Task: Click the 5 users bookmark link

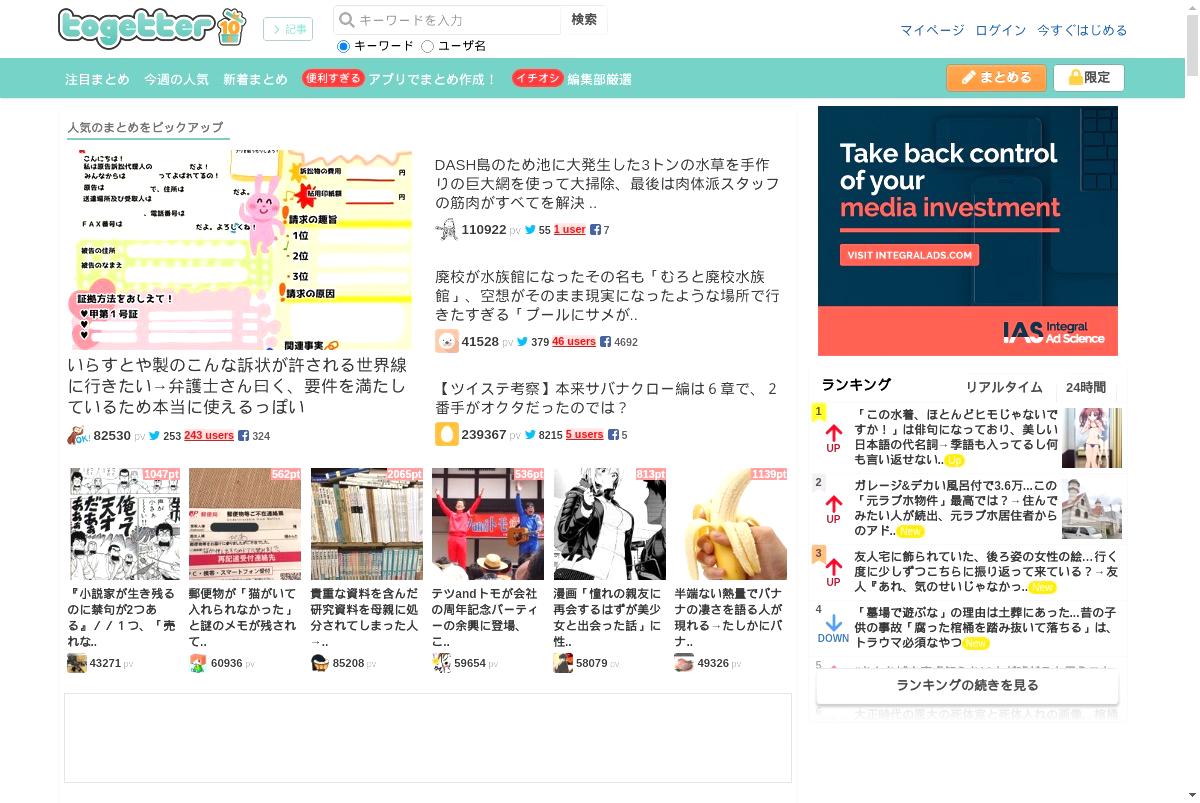Action: click(x=584, y=435)
